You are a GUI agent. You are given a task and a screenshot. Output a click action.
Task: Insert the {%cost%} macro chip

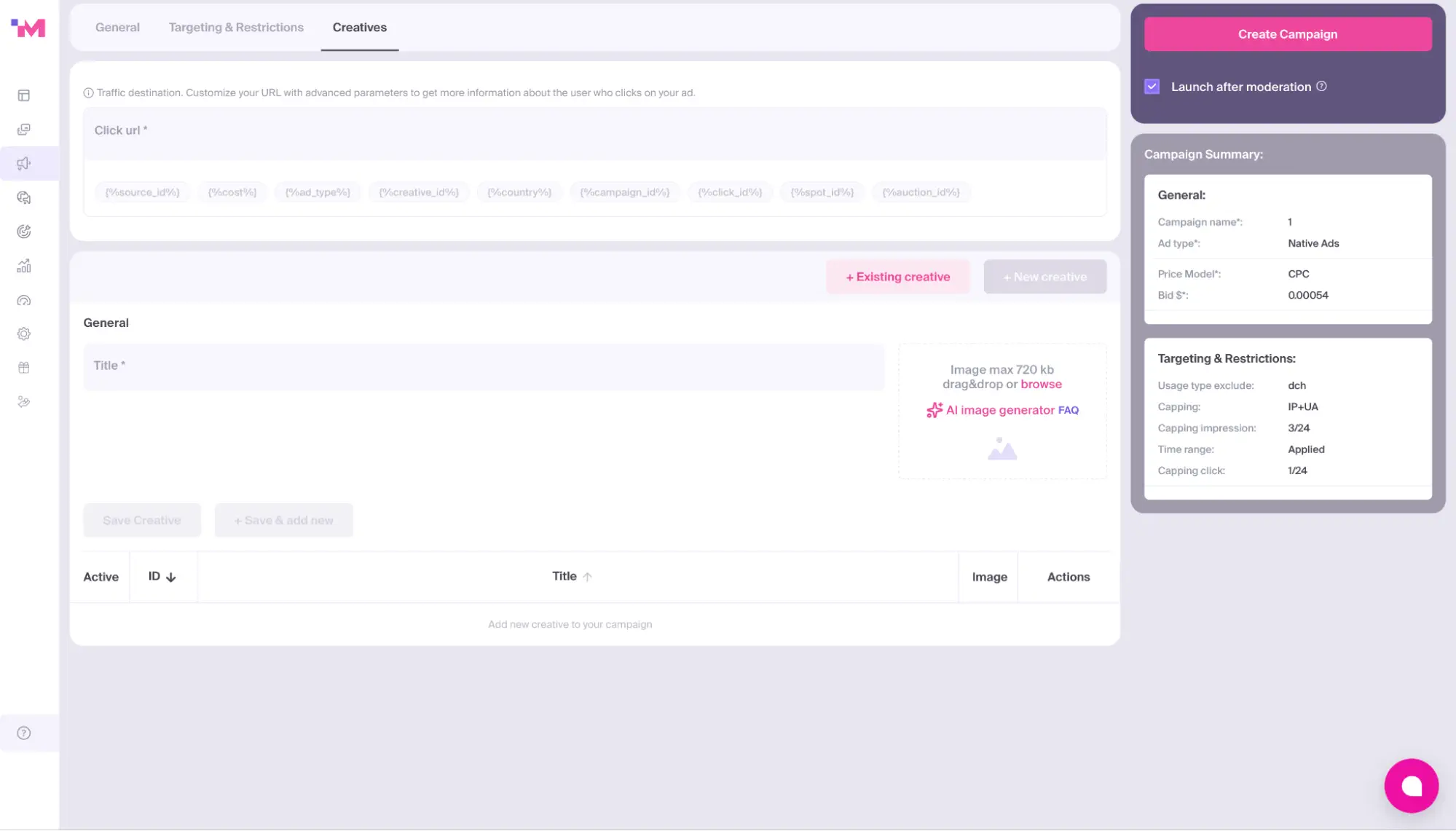232,192
